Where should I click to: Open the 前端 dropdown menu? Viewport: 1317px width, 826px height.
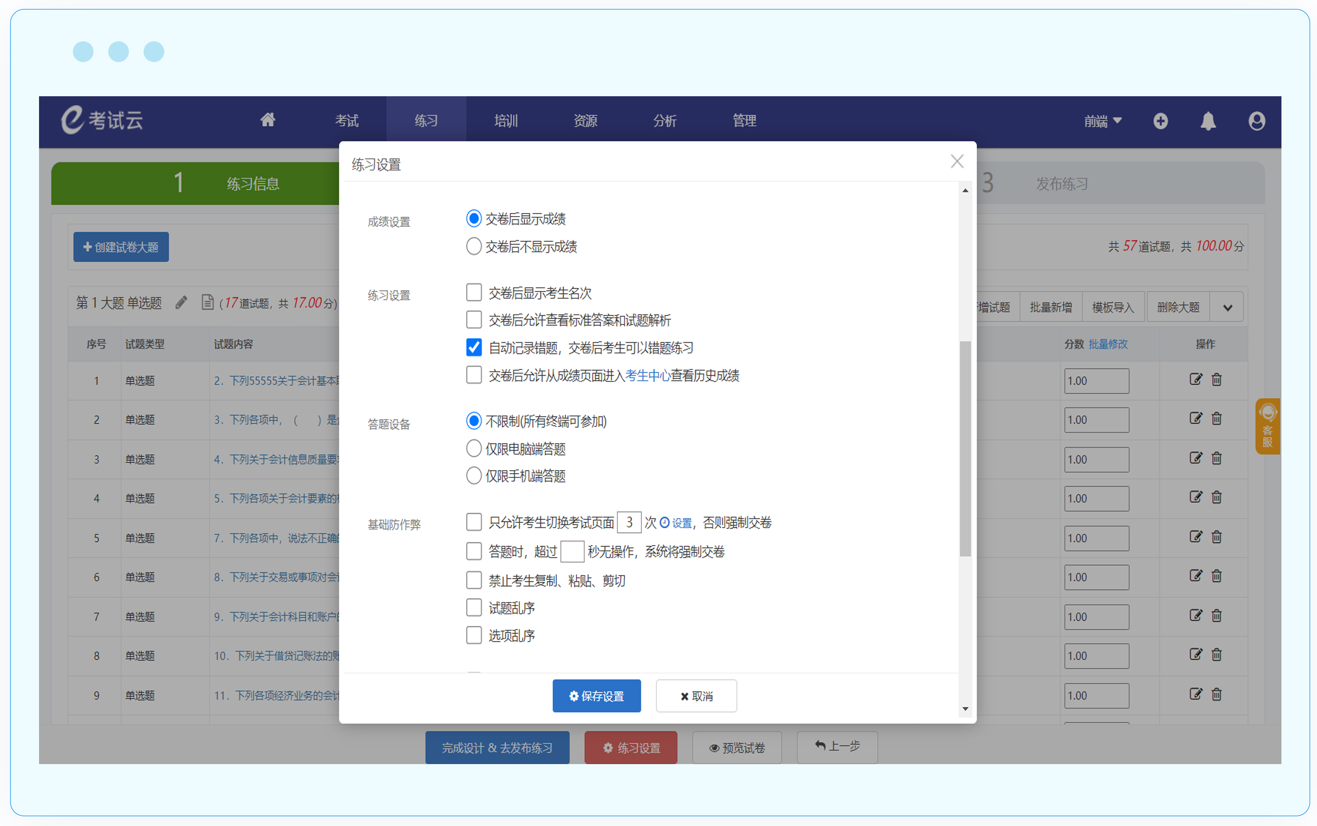(x=1102, y=121)
